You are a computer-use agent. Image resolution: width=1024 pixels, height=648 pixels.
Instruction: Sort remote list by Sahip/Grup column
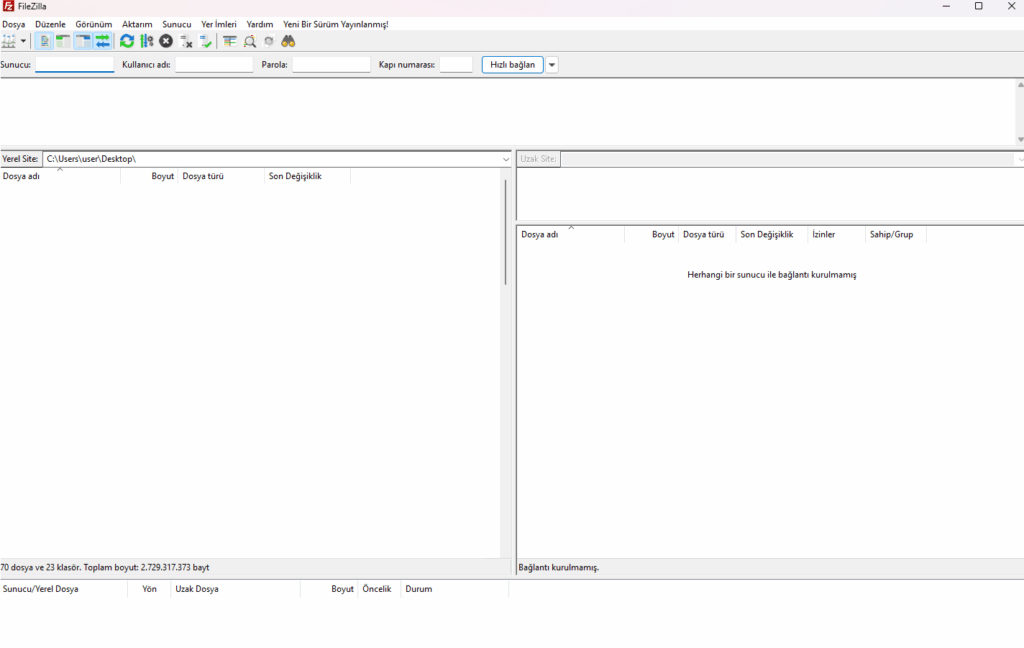pos(895,235)
